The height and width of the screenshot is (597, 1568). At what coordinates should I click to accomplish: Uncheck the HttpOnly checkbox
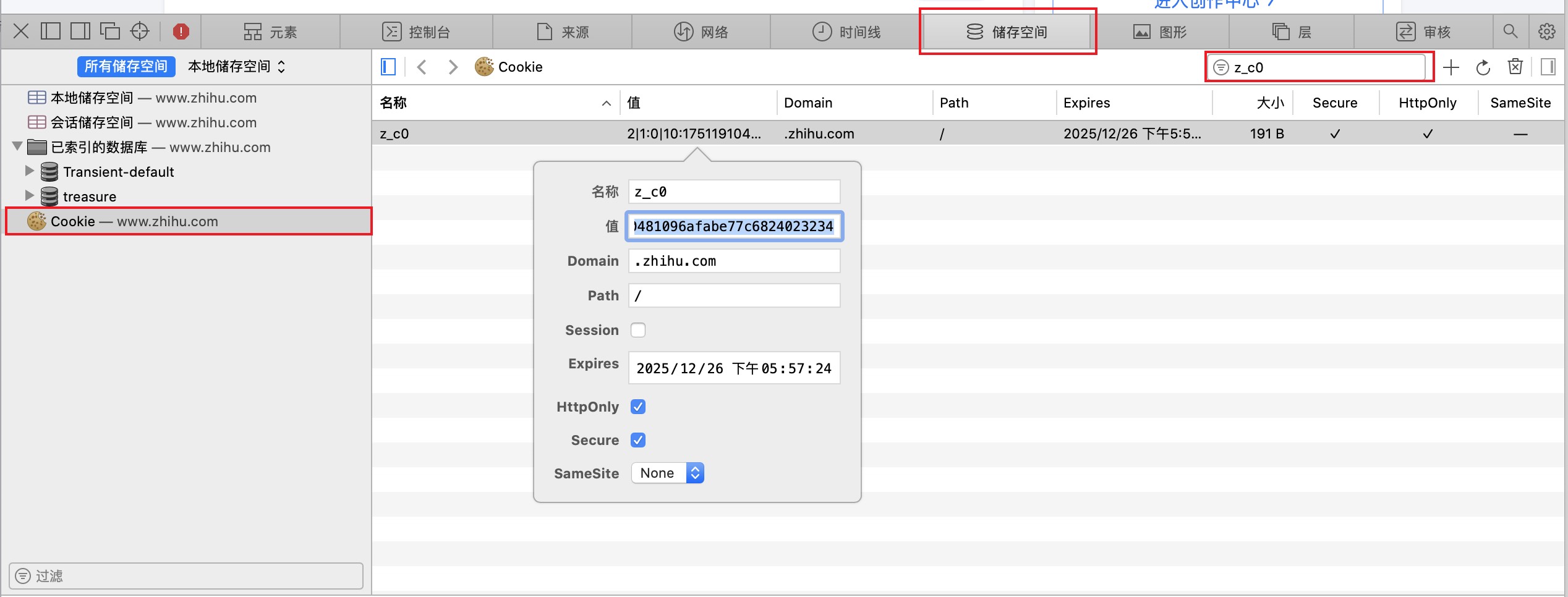638,407
